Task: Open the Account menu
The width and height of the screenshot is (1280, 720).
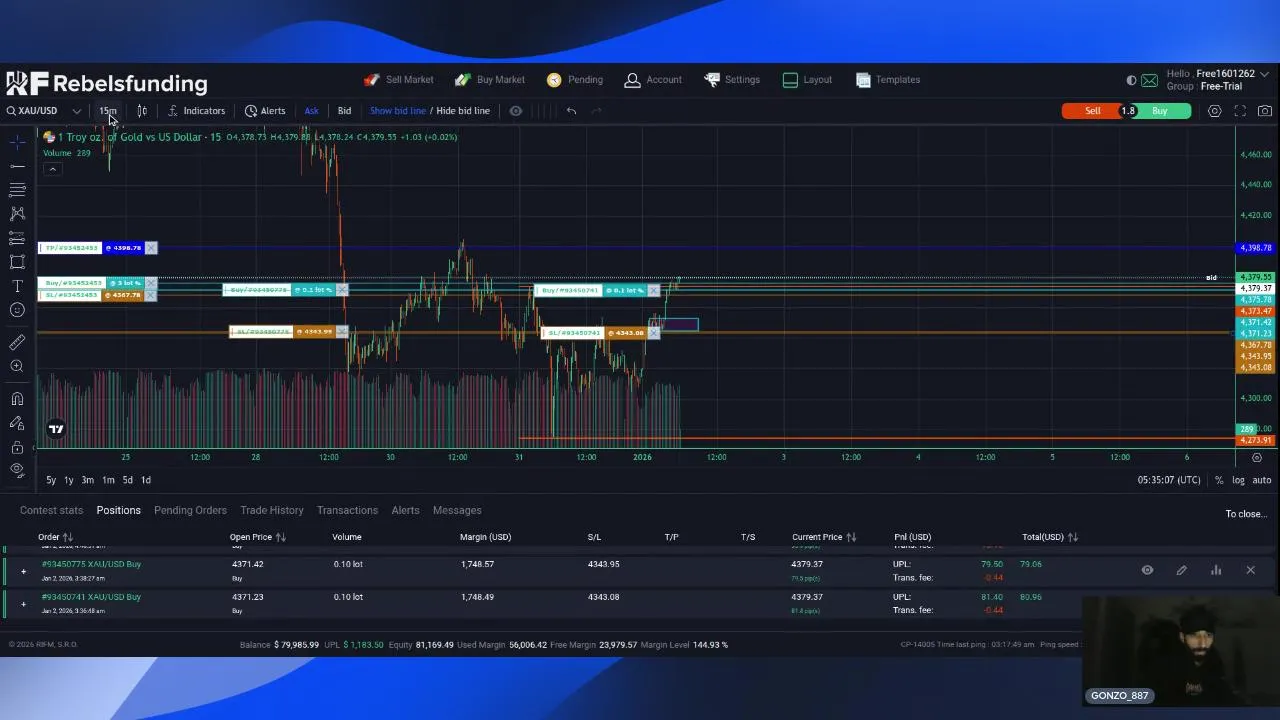Action: pyautogui.click(x=653, y=80)
